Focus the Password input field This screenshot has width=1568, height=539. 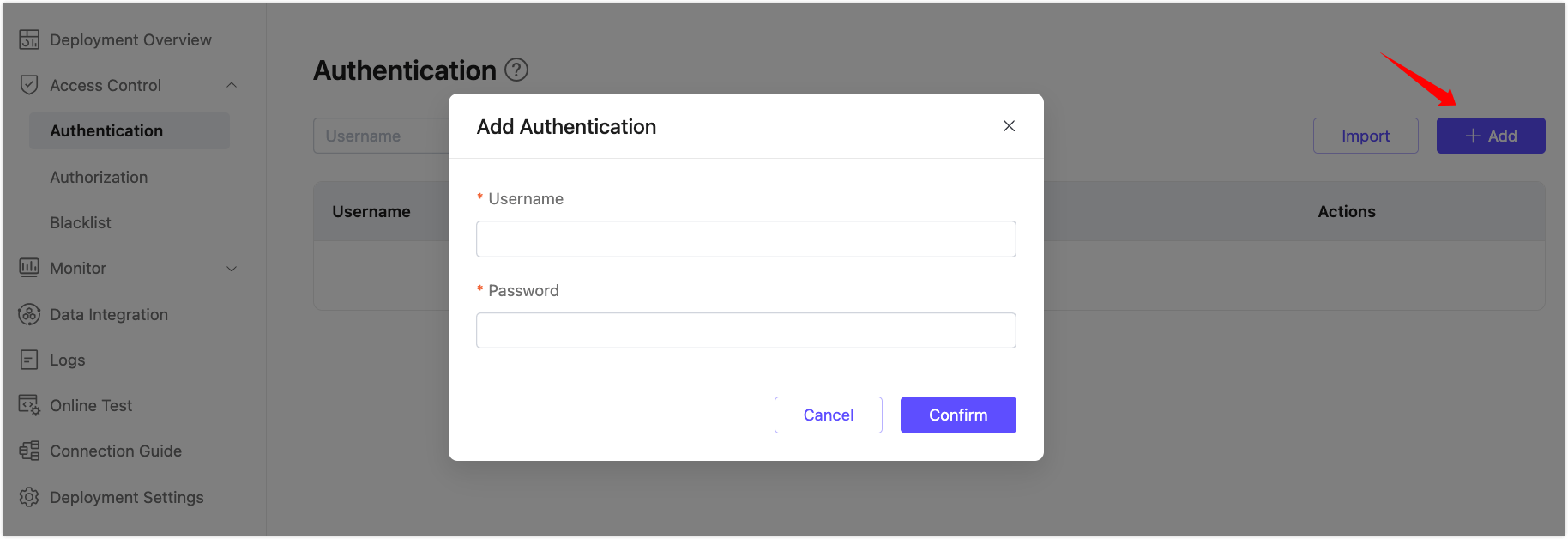coord(745,330)
